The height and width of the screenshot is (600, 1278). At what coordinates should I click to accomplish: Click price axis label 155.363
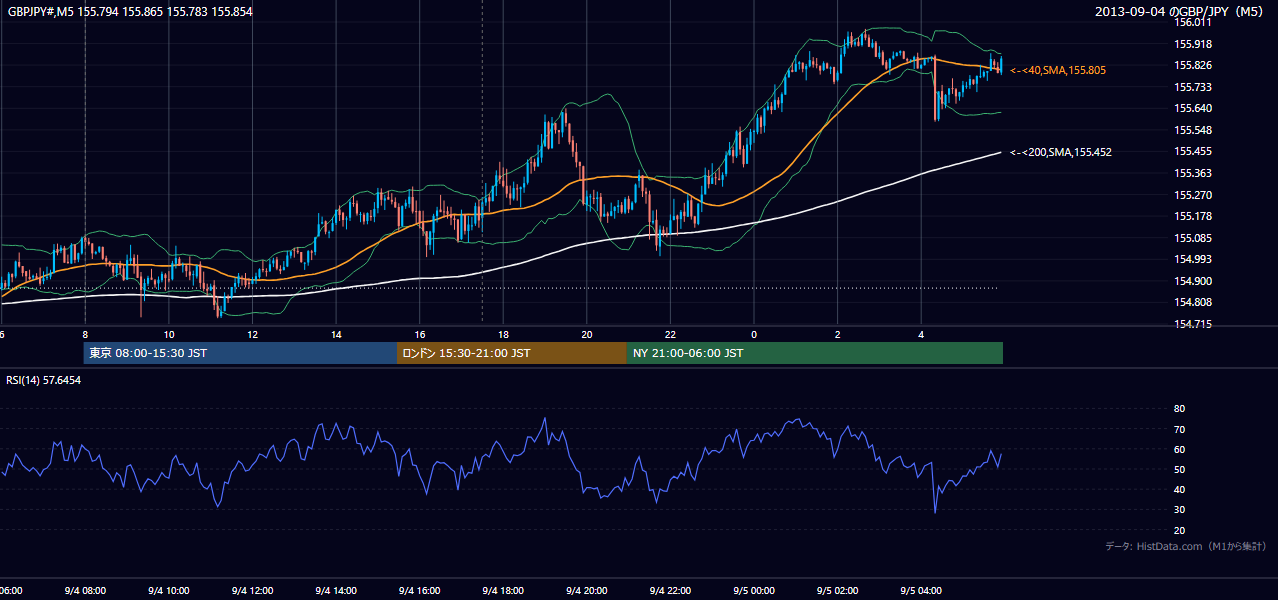1194,173
